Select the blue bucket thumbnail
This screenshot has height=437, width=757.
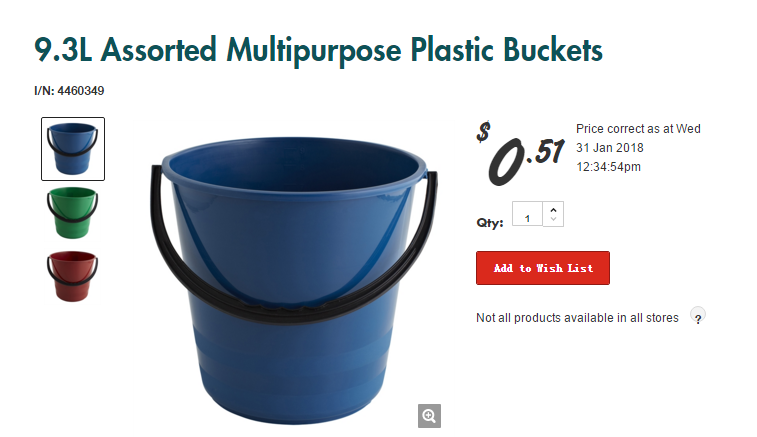73,149
